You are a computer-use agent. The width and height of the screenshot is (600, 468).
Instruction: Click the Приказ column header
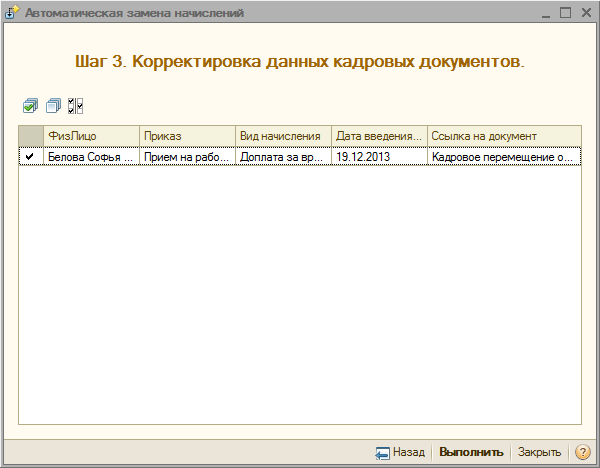[186, 135]
